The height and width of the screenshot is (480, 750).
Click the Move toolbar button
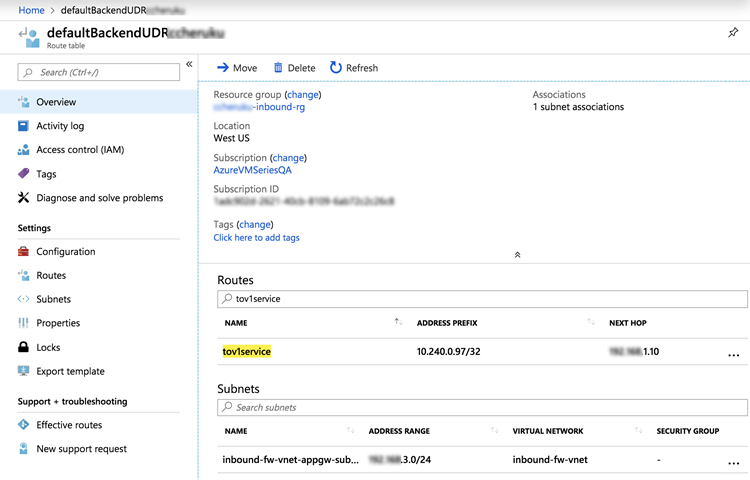click(237, 68)
